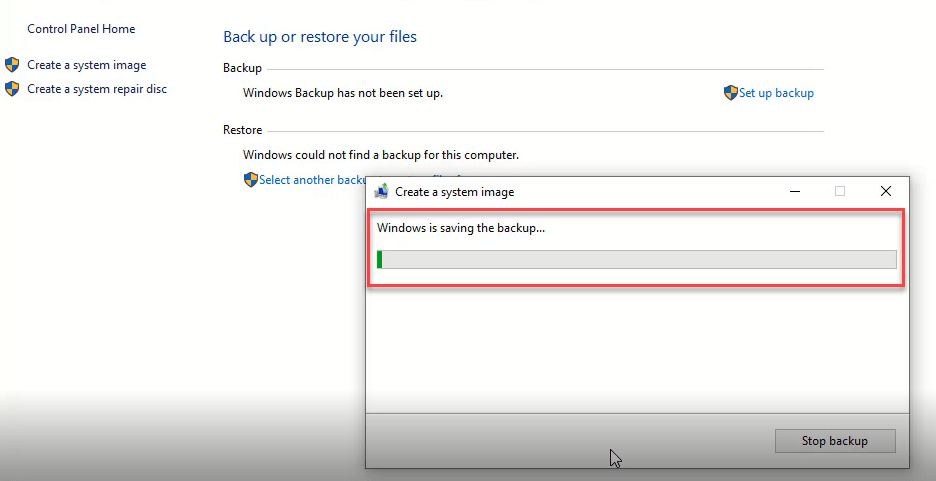Click the Create a system image link

(x=87, y=65)
